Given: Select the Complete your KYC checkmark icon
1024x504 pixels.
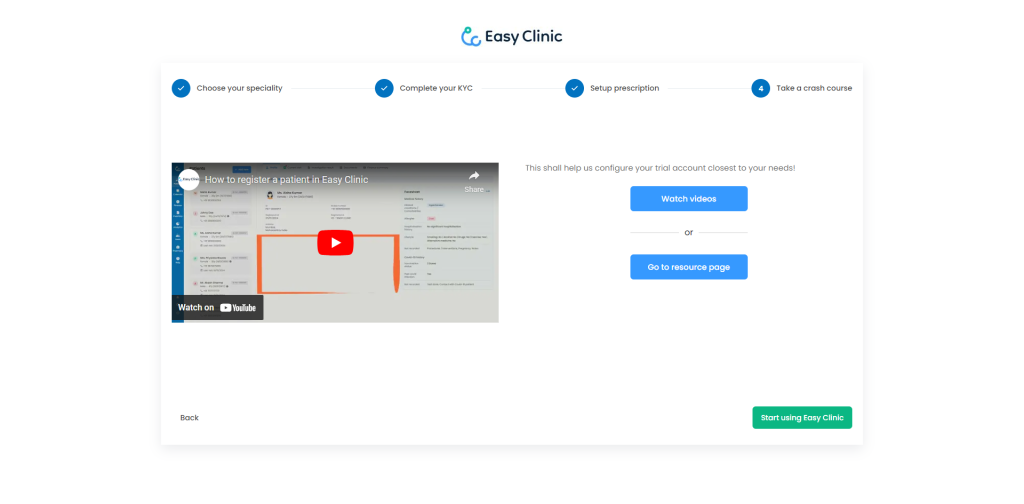Looking at the screenshot, I should click(384, 88).
